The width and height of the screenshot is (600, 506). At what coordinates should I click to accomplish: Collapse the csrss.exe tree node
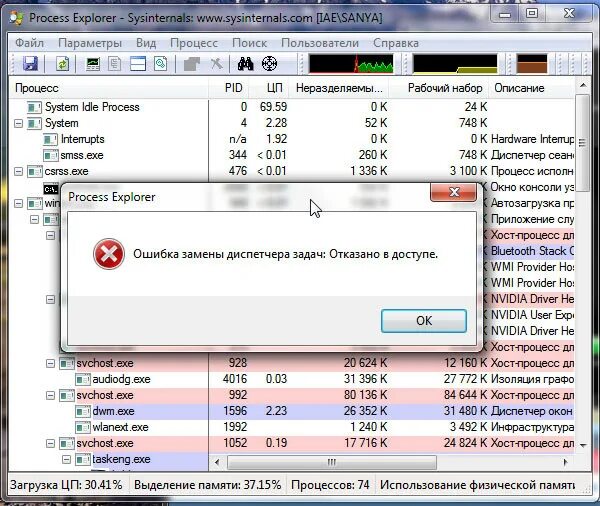(x=18, y=171)
